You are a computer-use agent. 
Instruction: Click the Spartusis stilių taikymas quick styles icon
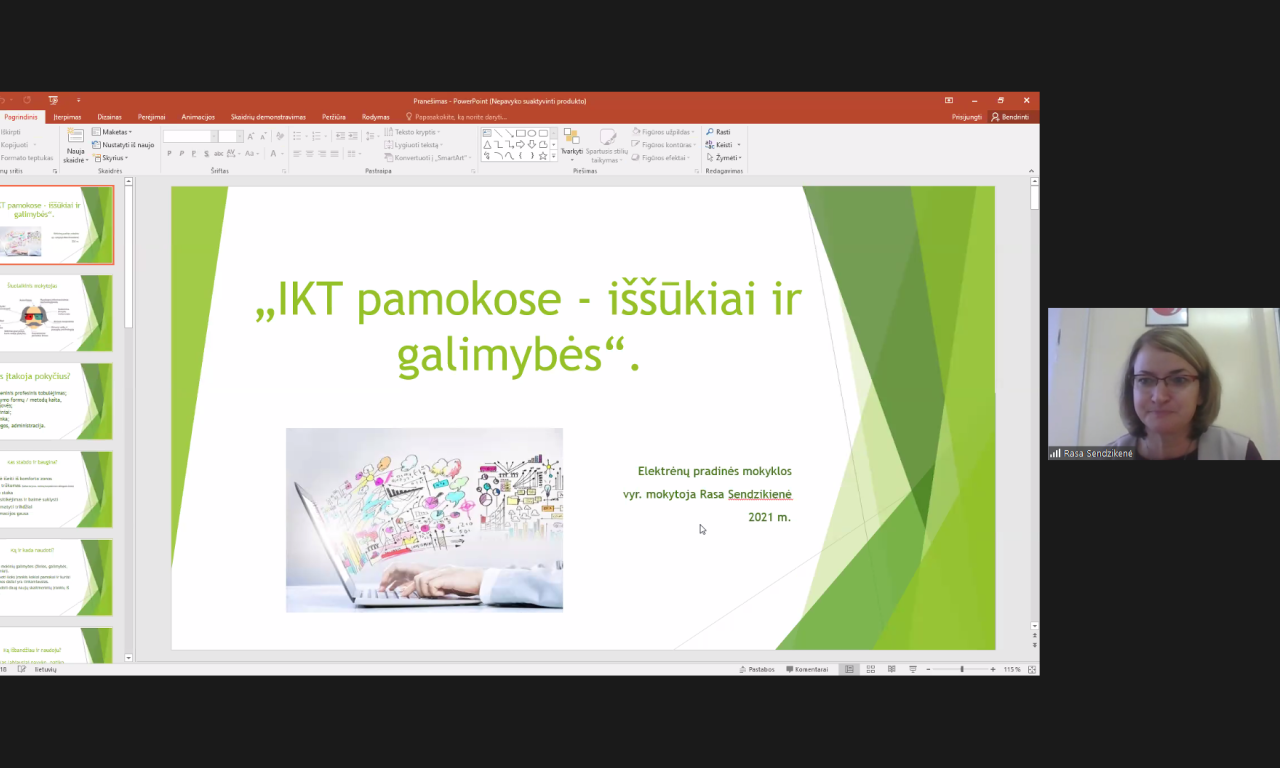pos(607,137)
